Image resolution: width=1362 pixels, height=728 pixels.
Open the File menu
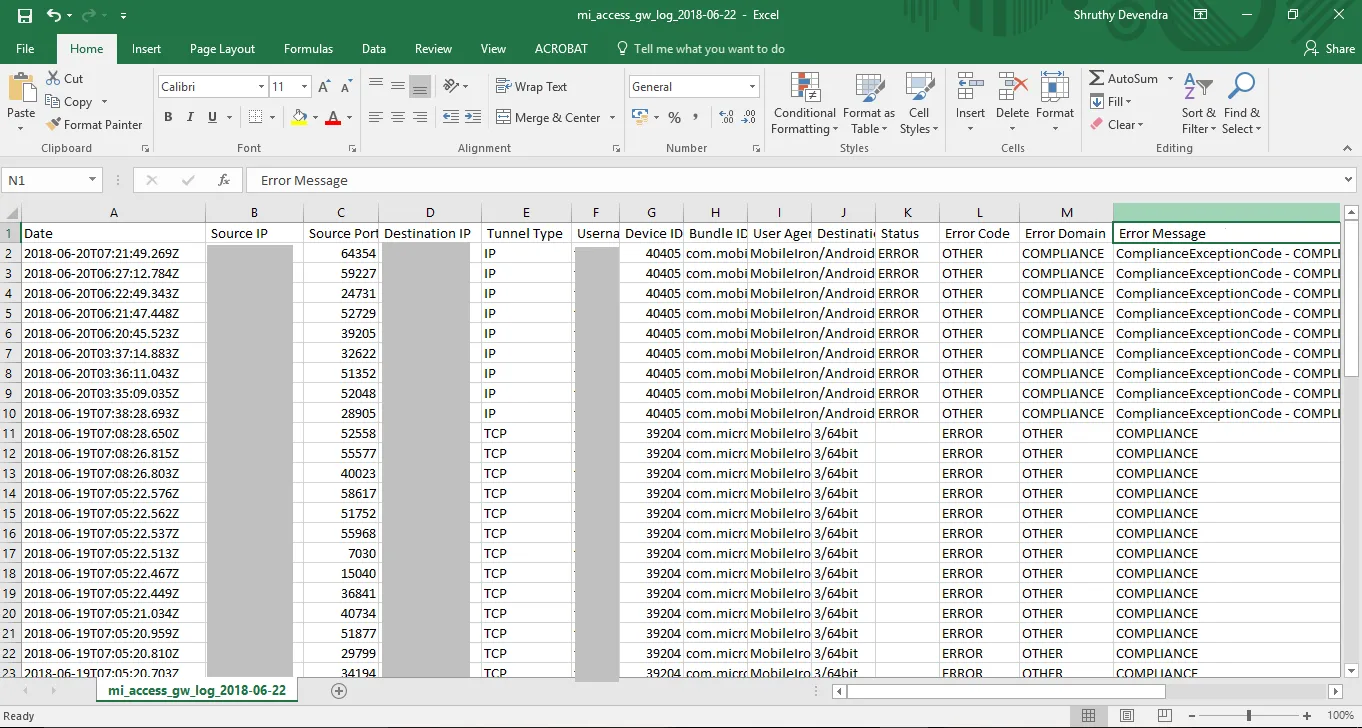pos(25,48)
